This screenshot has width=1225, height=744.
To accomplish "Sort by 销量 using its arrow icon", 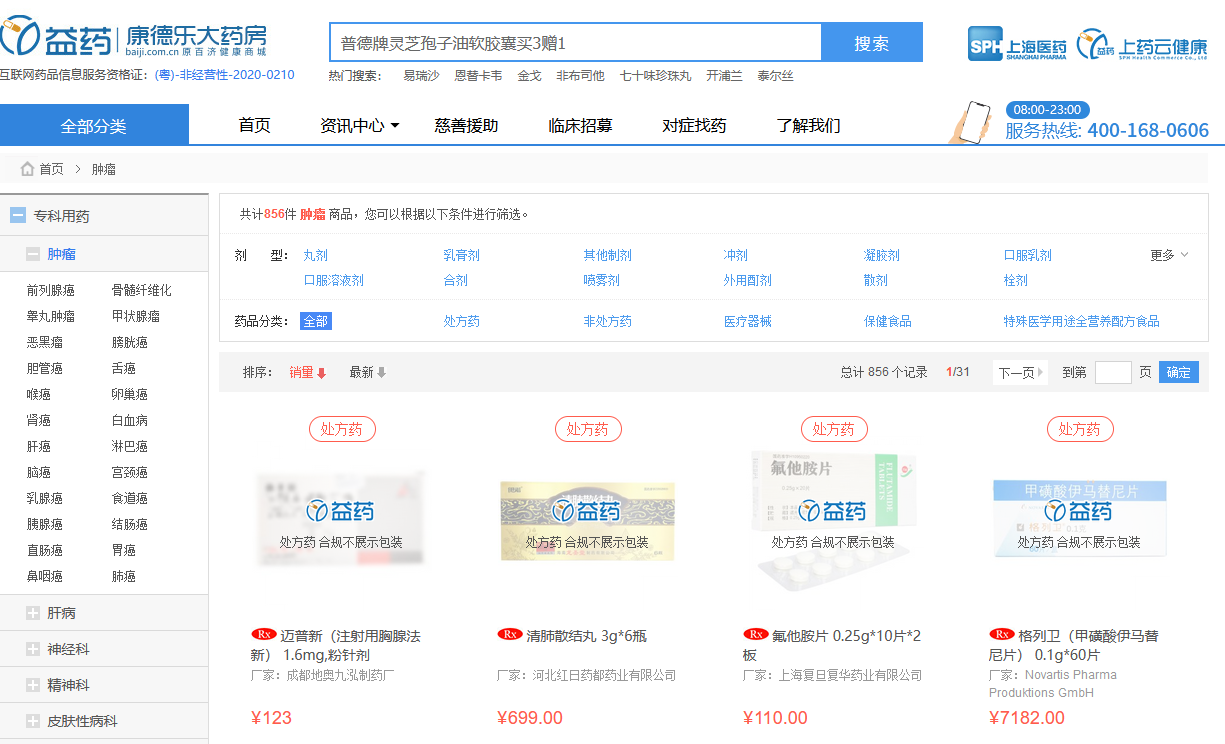I will click(322, 373).
